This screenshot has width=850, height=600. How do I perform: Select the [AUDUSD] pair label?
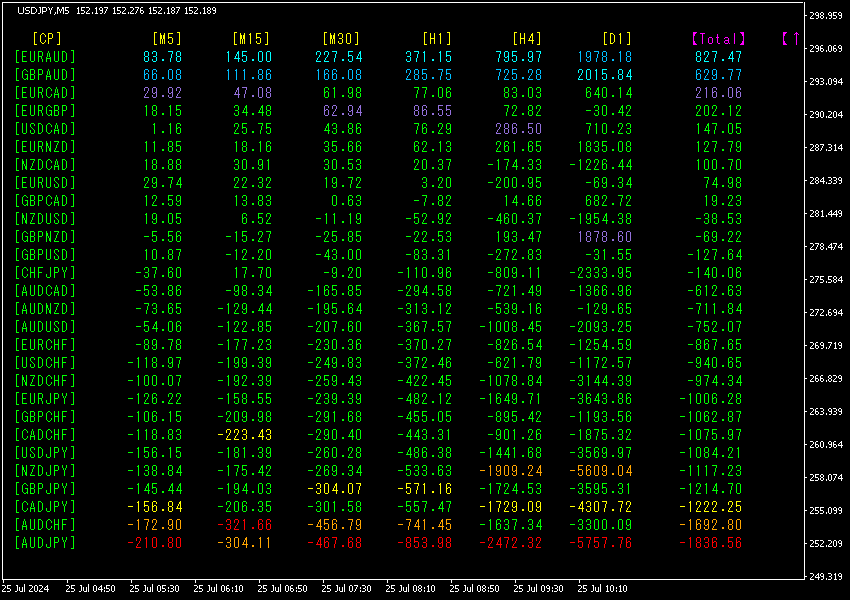(45, 327)
